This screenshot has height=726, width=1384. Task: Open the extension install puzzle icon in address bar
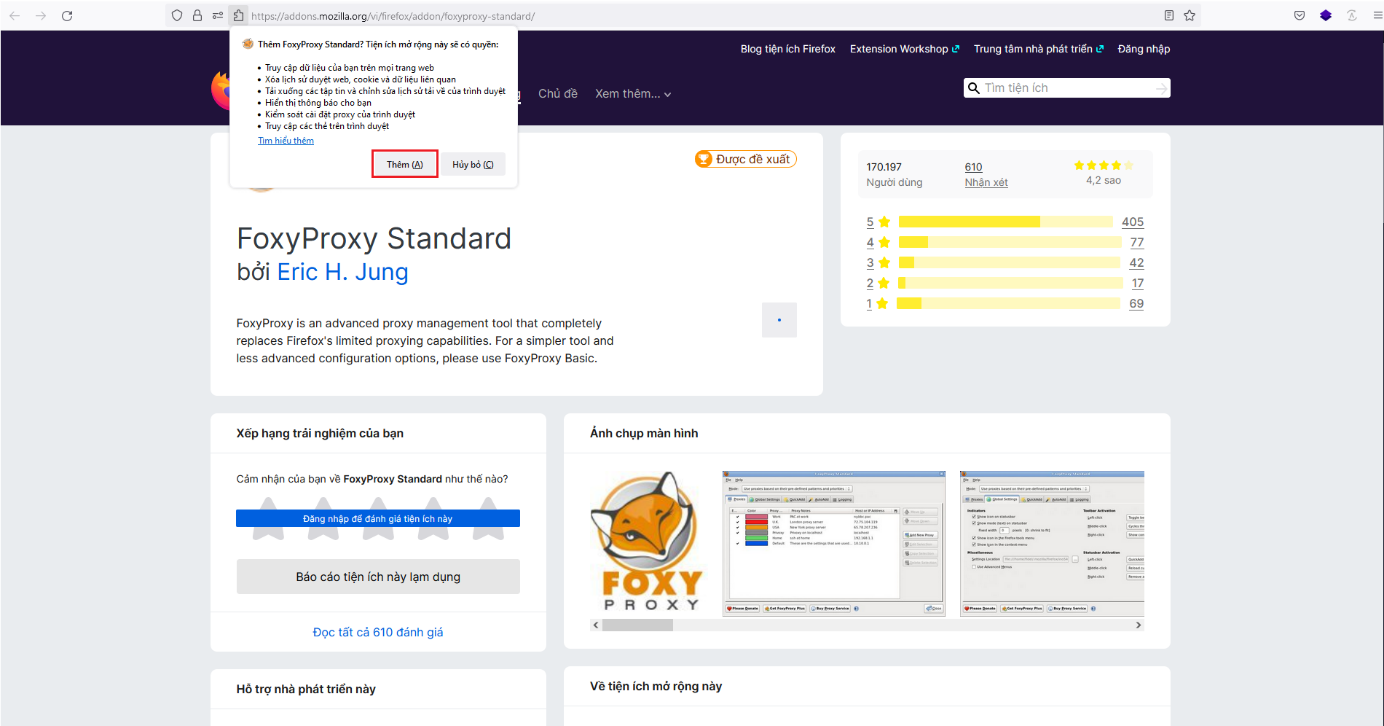point(238,16)
